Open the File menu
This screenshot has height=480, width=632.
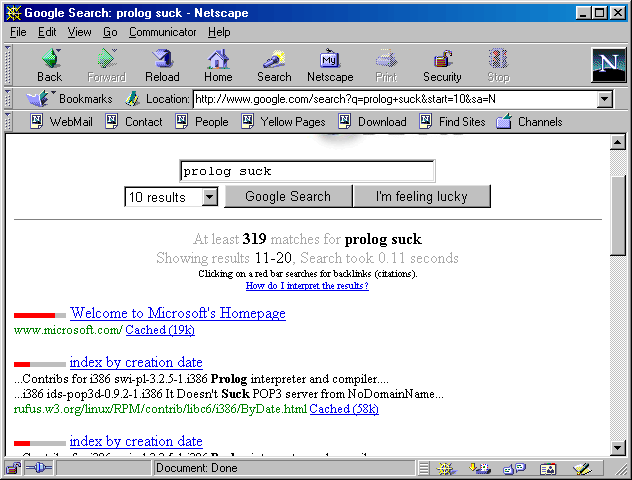[x=18, y=32]
